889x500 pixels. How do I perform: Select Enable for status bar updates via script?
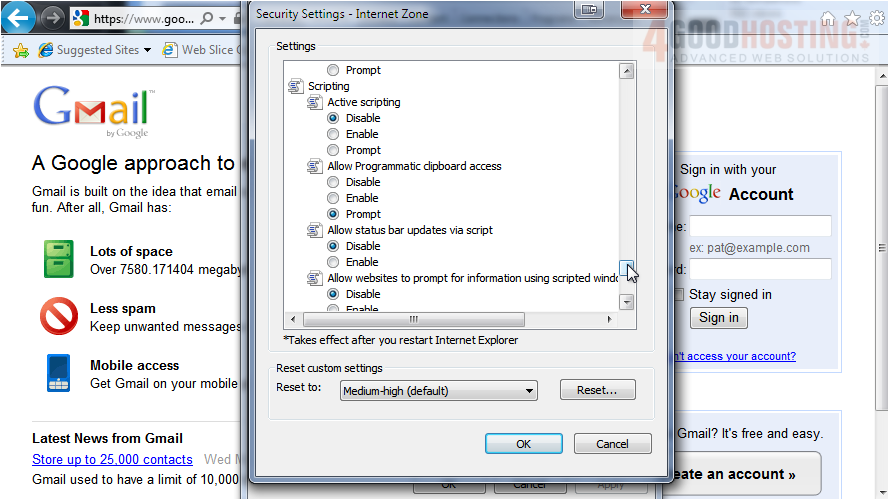click(x=333, y=262)
